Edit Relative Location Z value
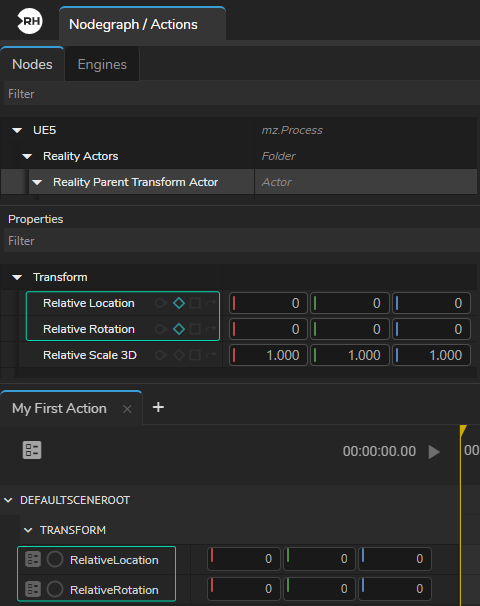 point(431,303)
